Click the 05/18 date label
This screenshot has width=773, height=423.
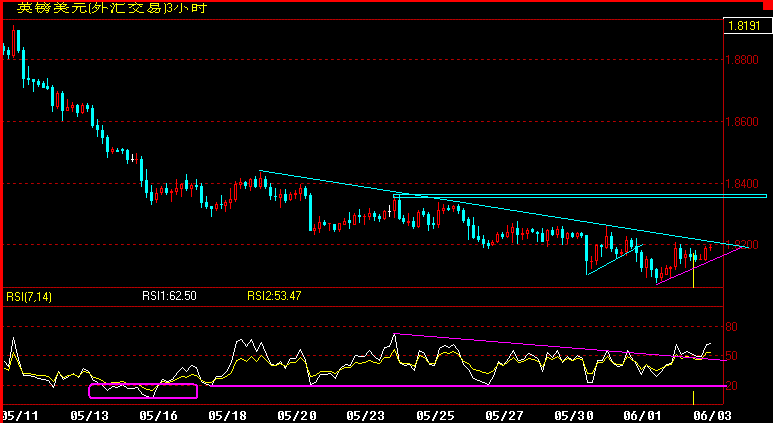(227, 416)
